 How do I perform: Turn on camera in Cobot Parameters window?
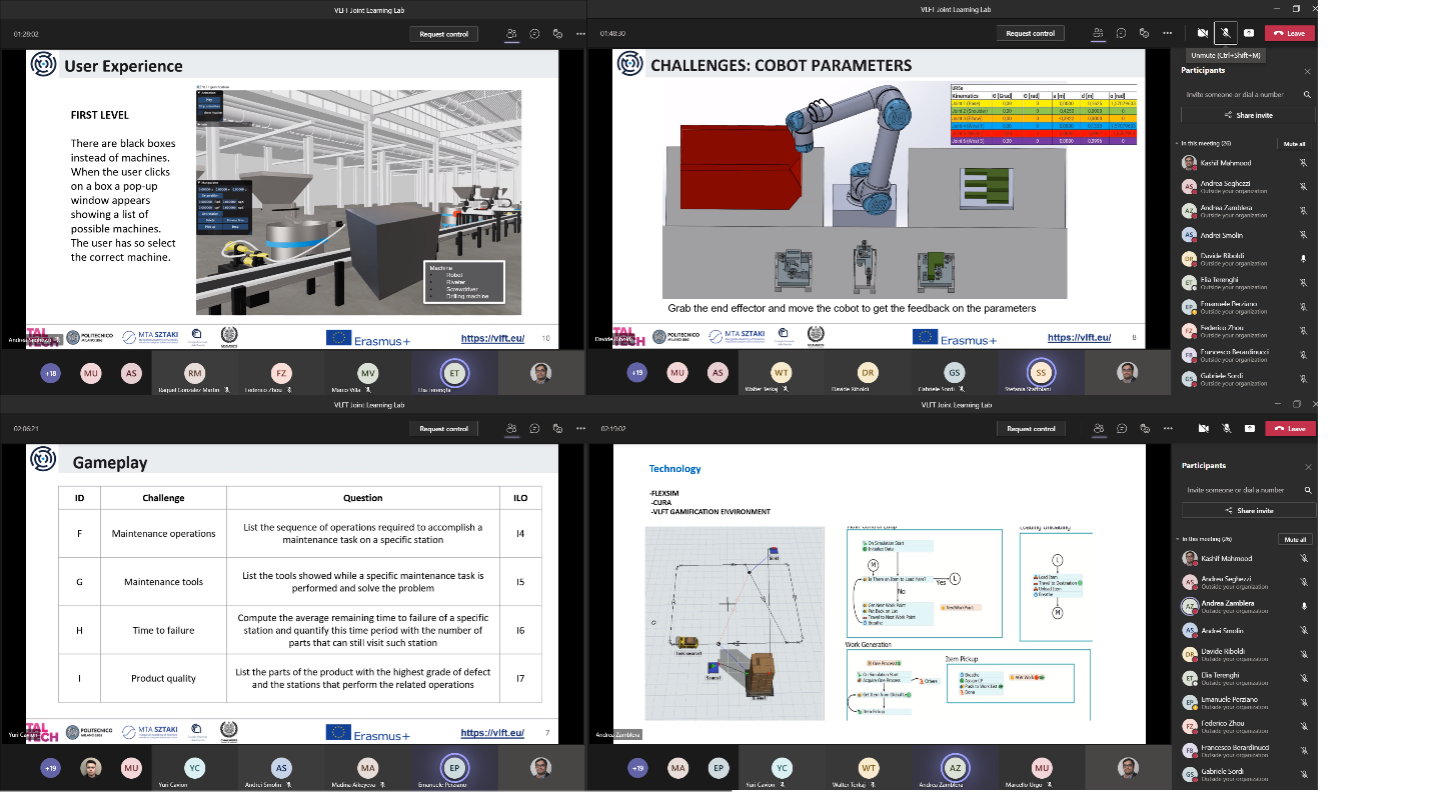click(x=1203, y=33)
